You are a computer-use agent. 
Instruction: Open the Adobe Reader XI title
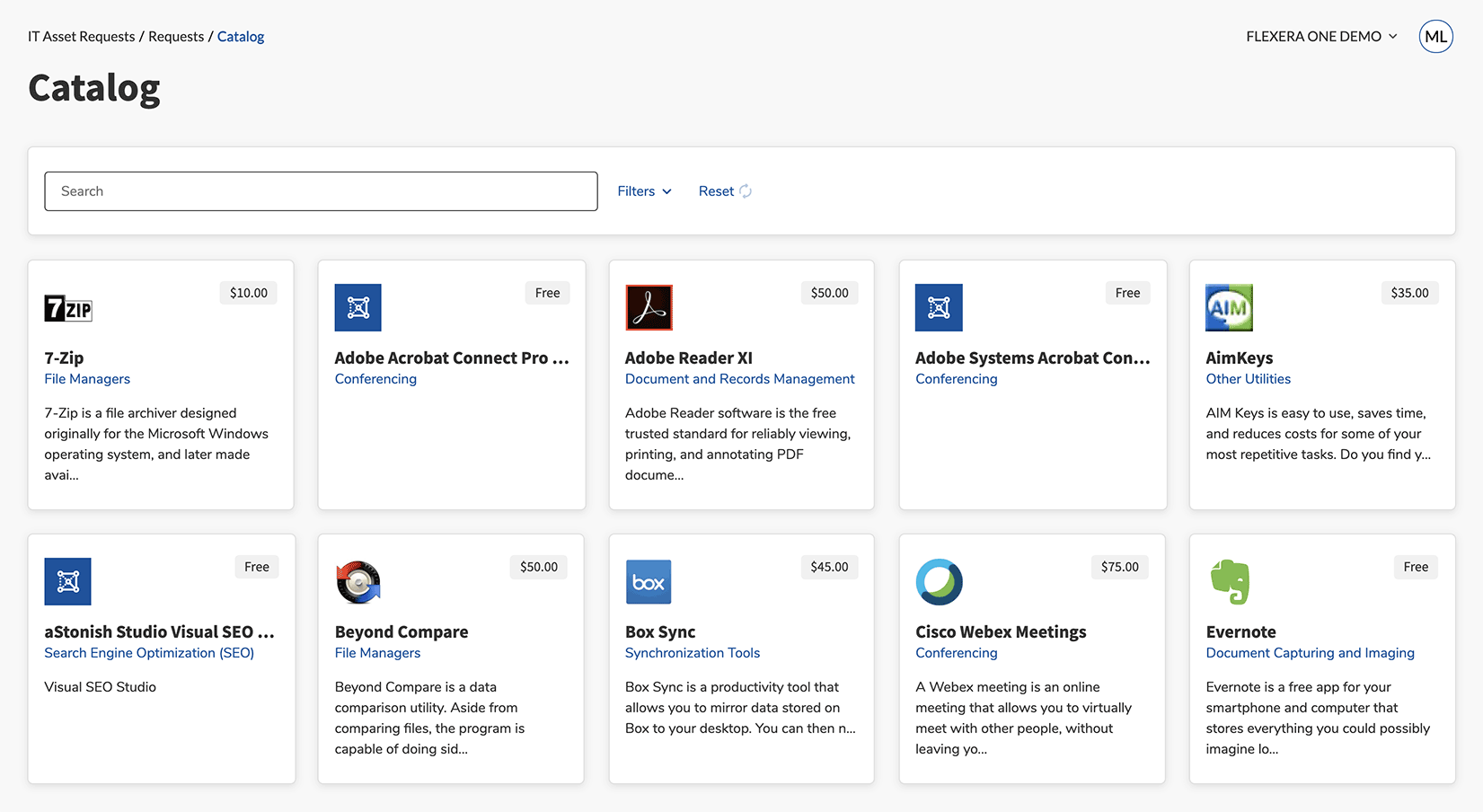(689, 357)
